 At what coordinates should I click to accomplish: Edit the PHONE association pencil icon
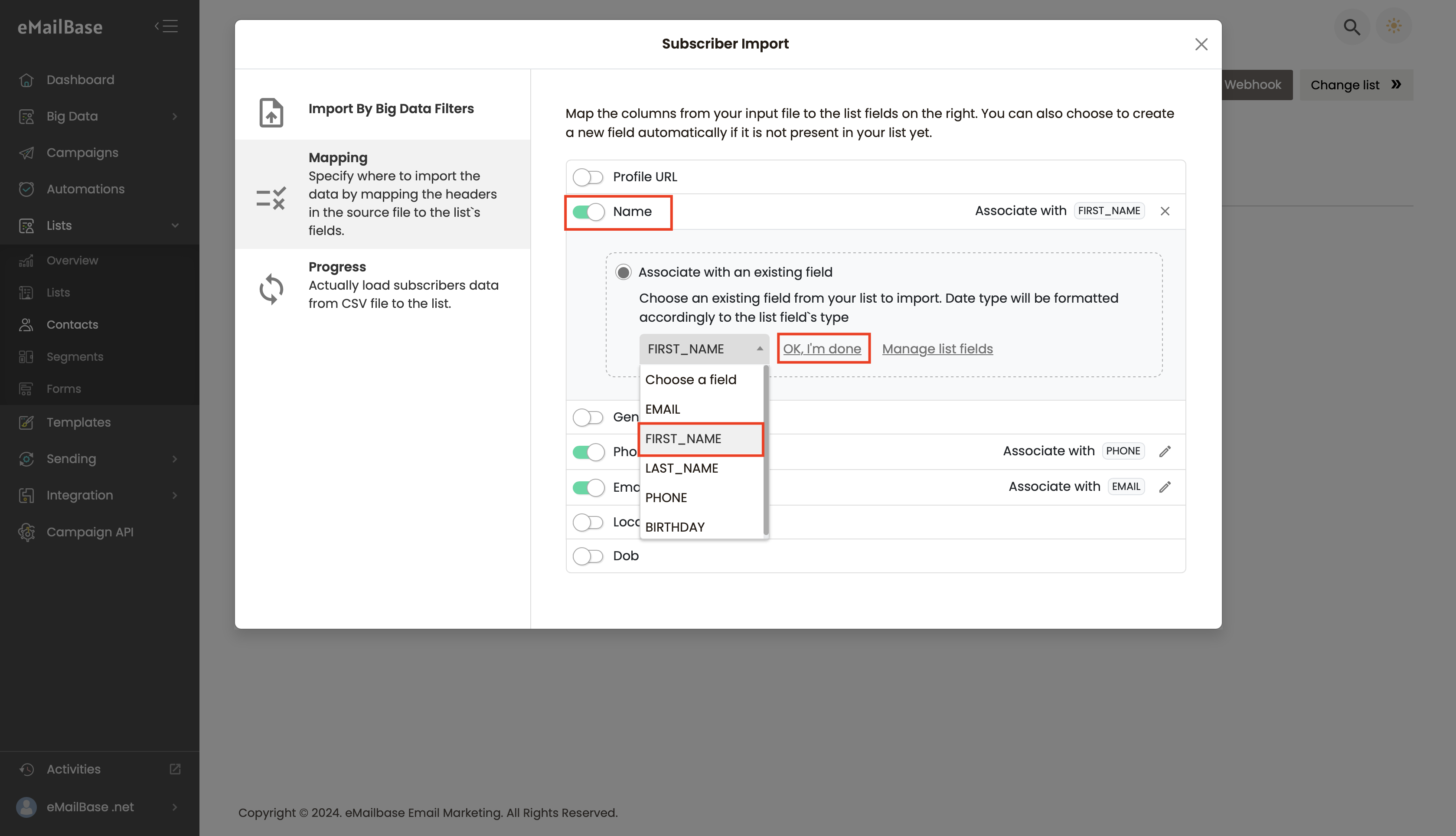pyautogui.click(x=1165, y=451)
